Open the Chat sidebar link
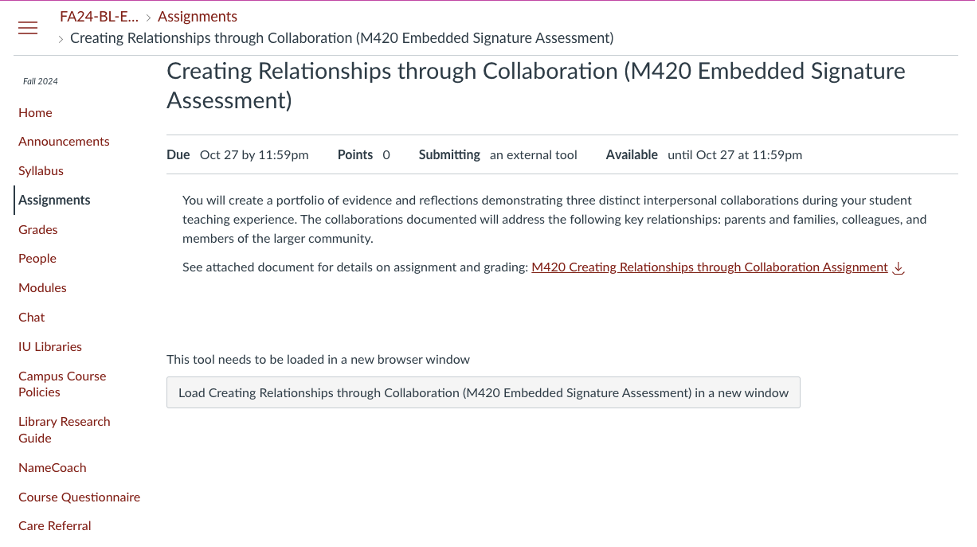Viewport: 977px width, 547px height. (32, 317)
